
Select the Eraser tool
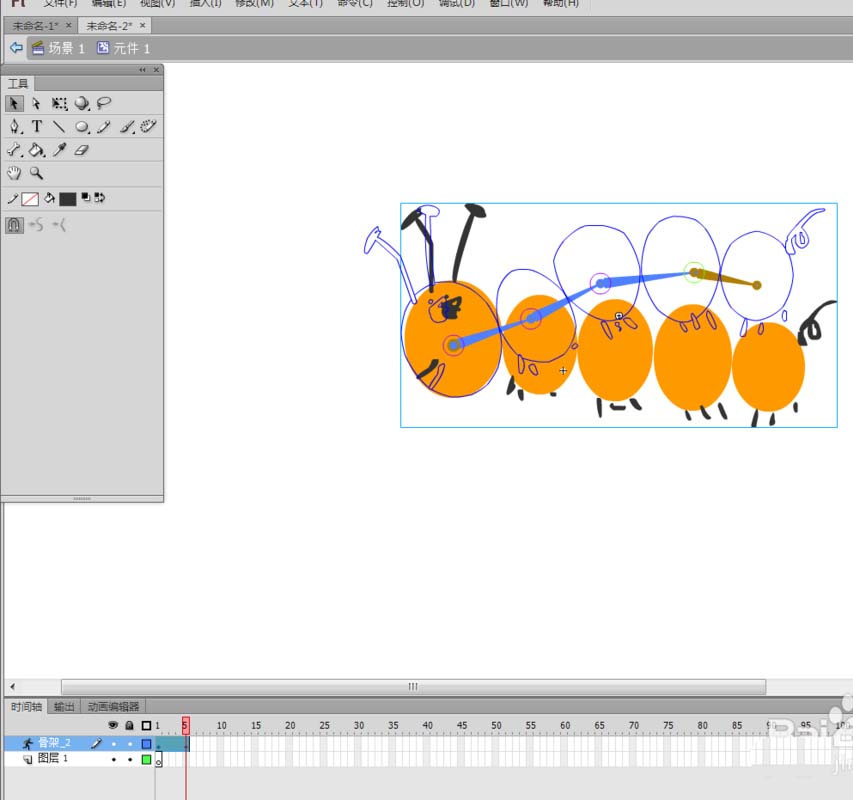tap(82, 150)
